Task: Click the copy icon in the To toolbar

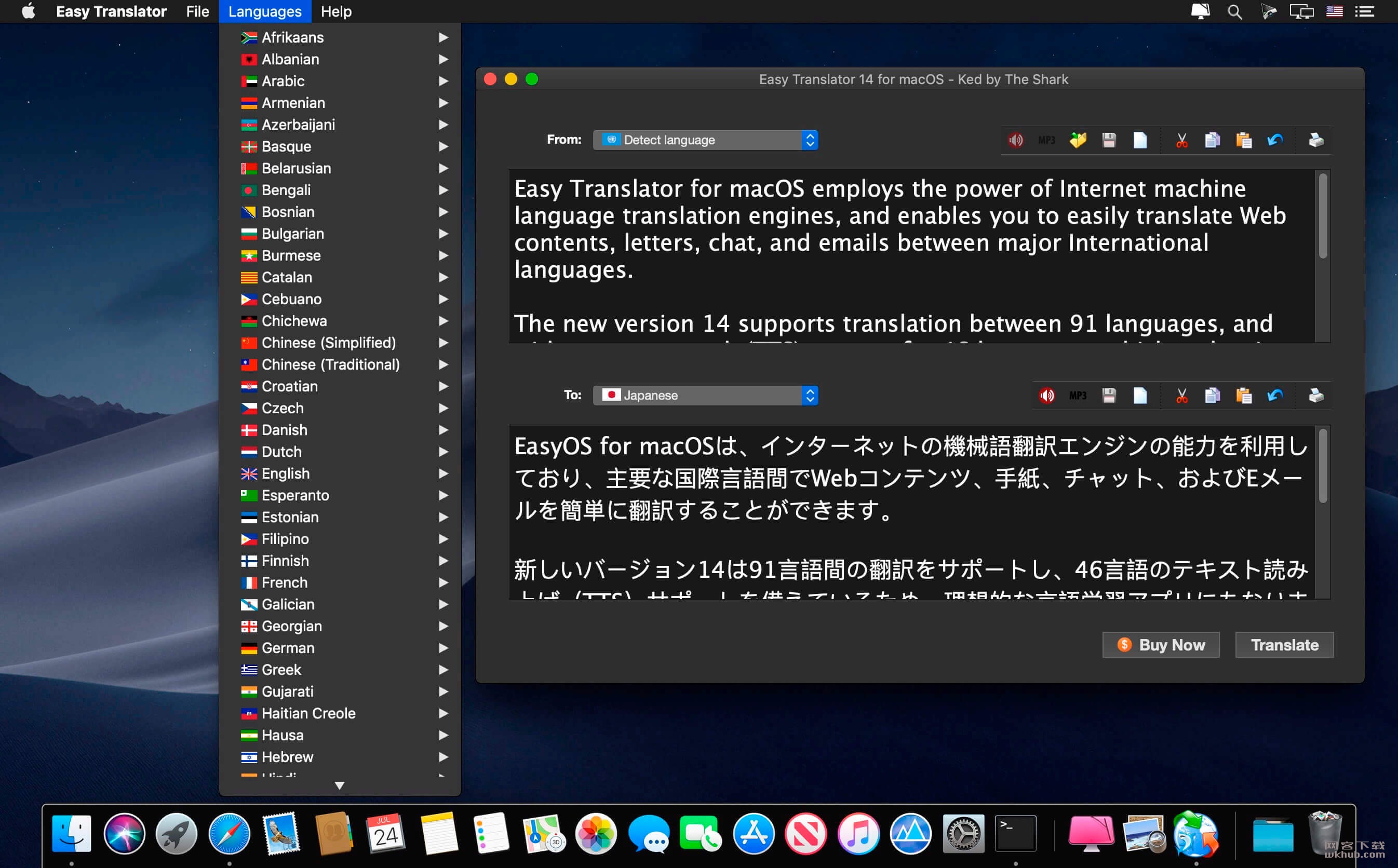Action: tap(1213, 395)
